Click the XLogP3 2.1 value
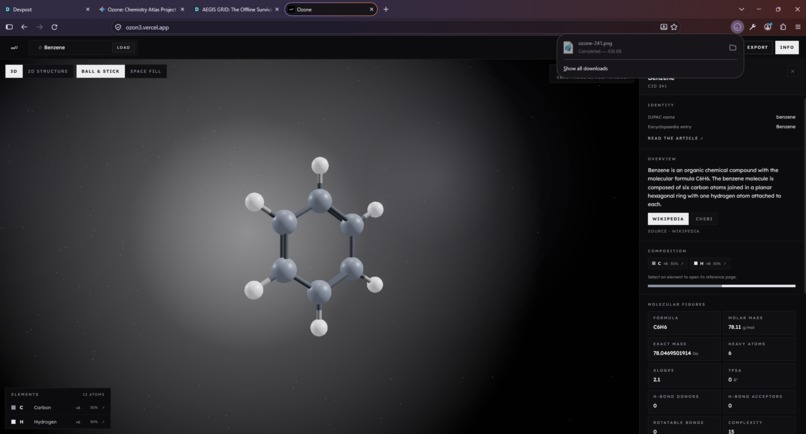This screenshot has width=806, height=434. pos(656,379)
